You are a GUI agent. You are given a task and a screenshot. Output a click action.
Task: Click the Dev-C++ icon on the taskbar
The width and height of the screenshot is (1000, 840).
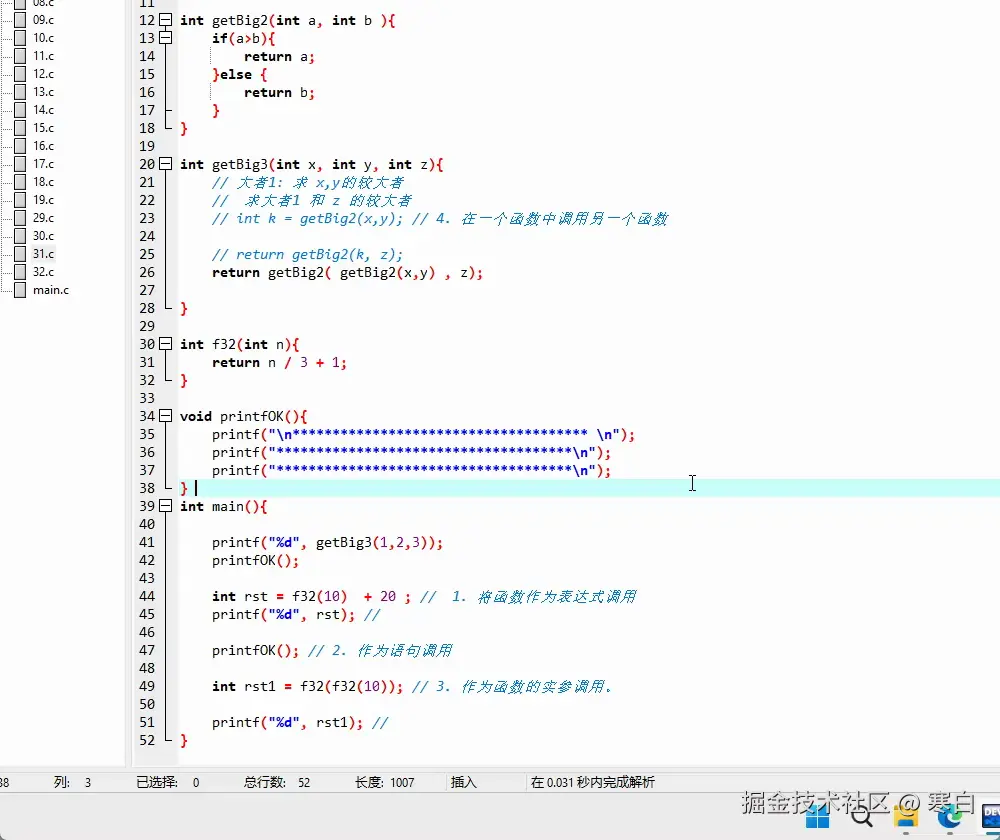coord(990,816)
